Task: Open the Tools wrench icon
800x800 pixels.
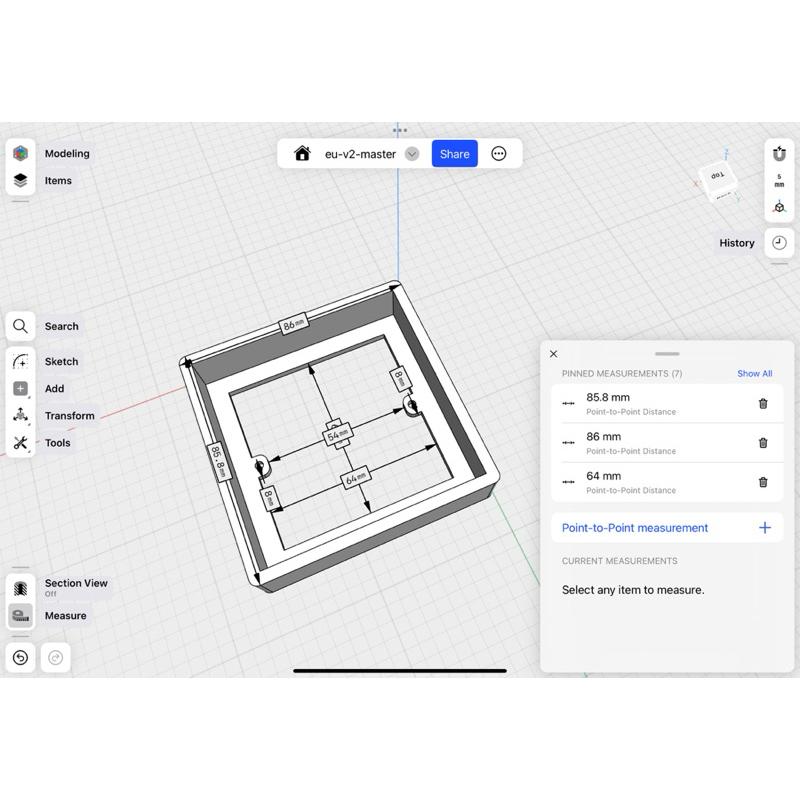Action: click(20, 442)
